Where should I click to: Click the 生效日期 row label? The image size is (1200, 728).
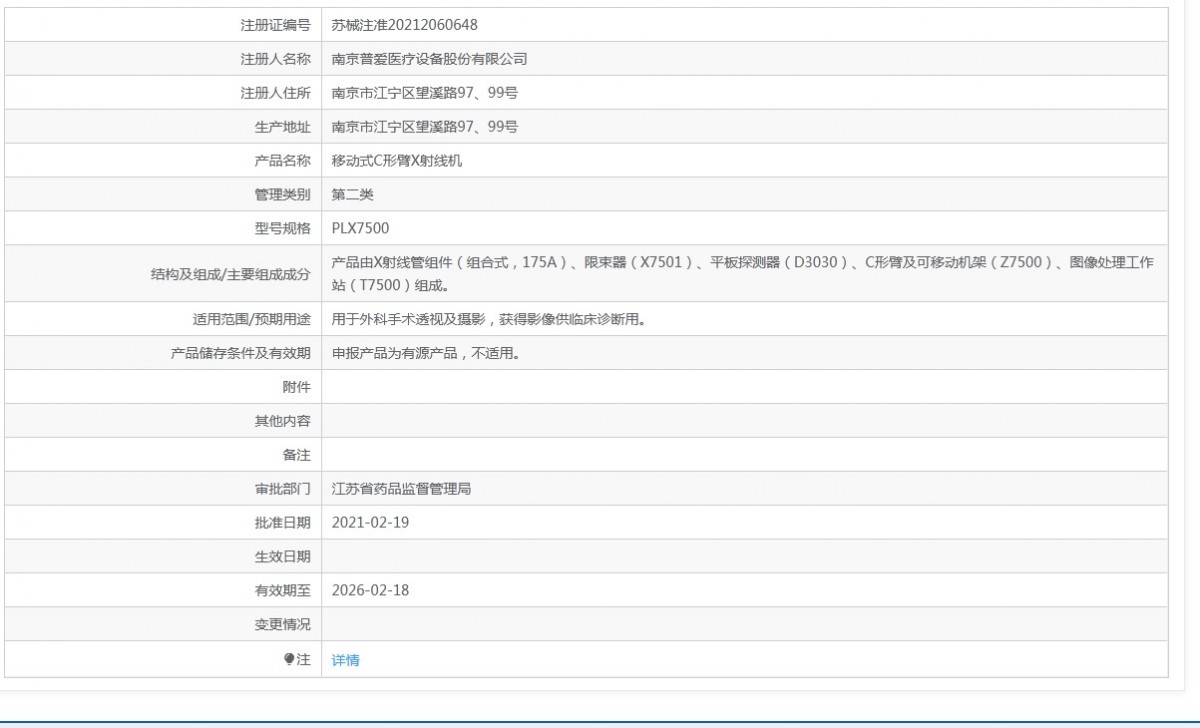(283, 557)
